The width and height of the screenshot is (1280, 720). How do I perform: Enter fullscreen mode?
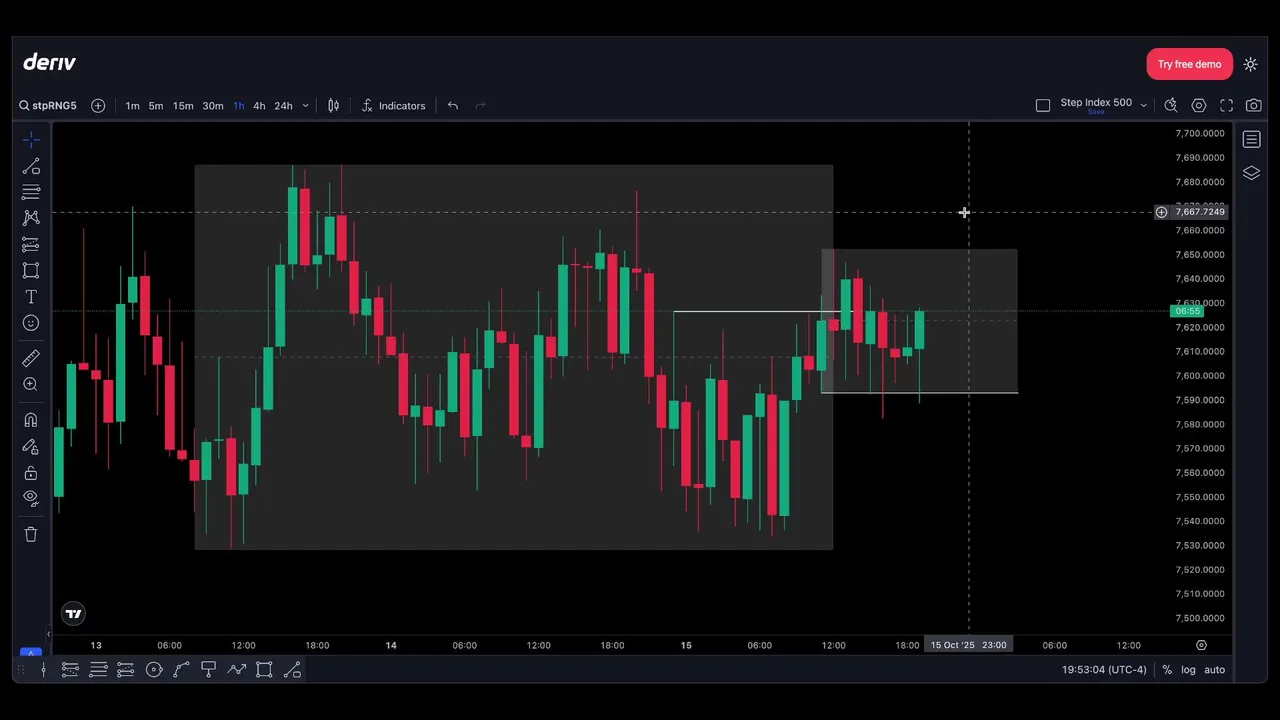1227,105
